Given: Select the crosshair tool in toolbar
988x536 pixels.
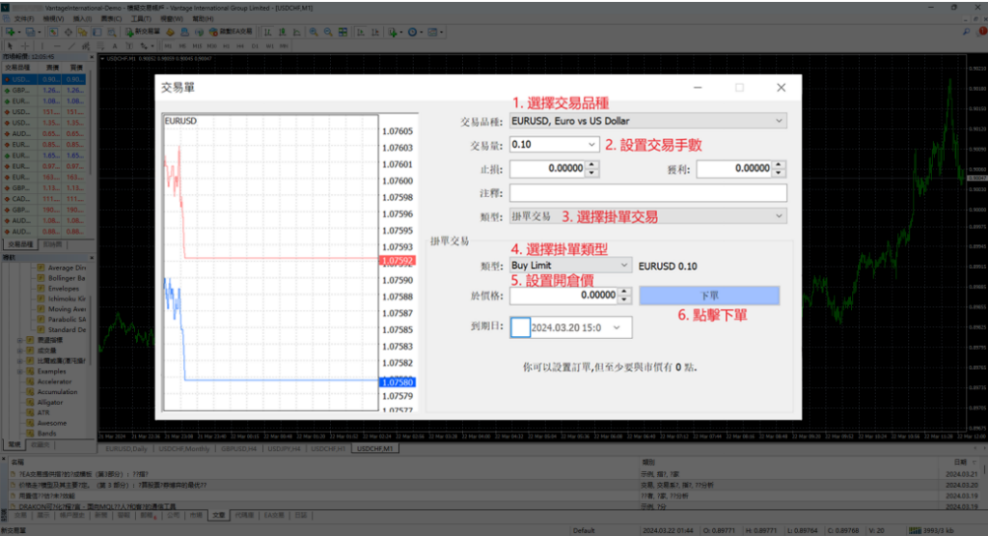Looking at the screenshot, I should point(22,45).
